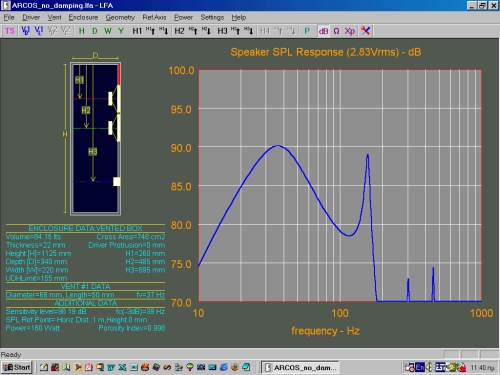Click the 'Sensitivity level=96.19 dB' value
Viewport: 500px width, 375px height.
point(46,312)
